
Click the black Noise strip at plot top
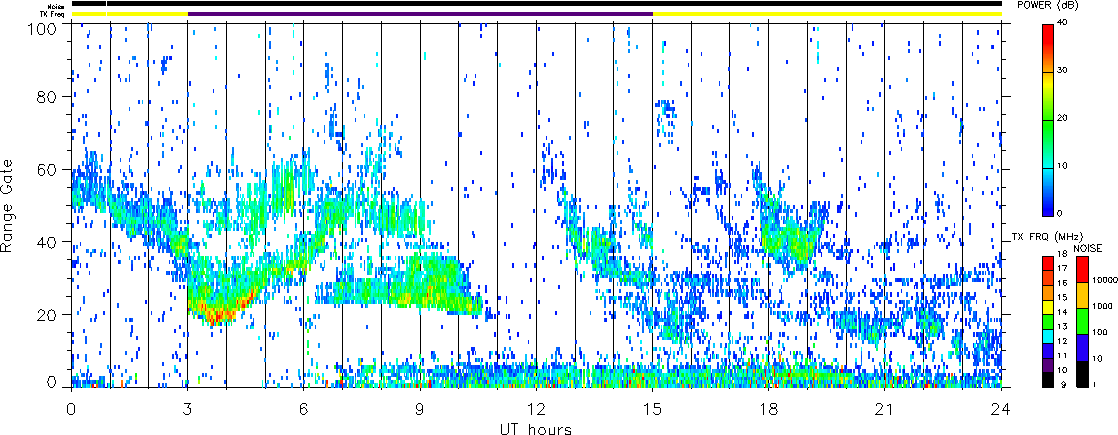click(536, 4)
